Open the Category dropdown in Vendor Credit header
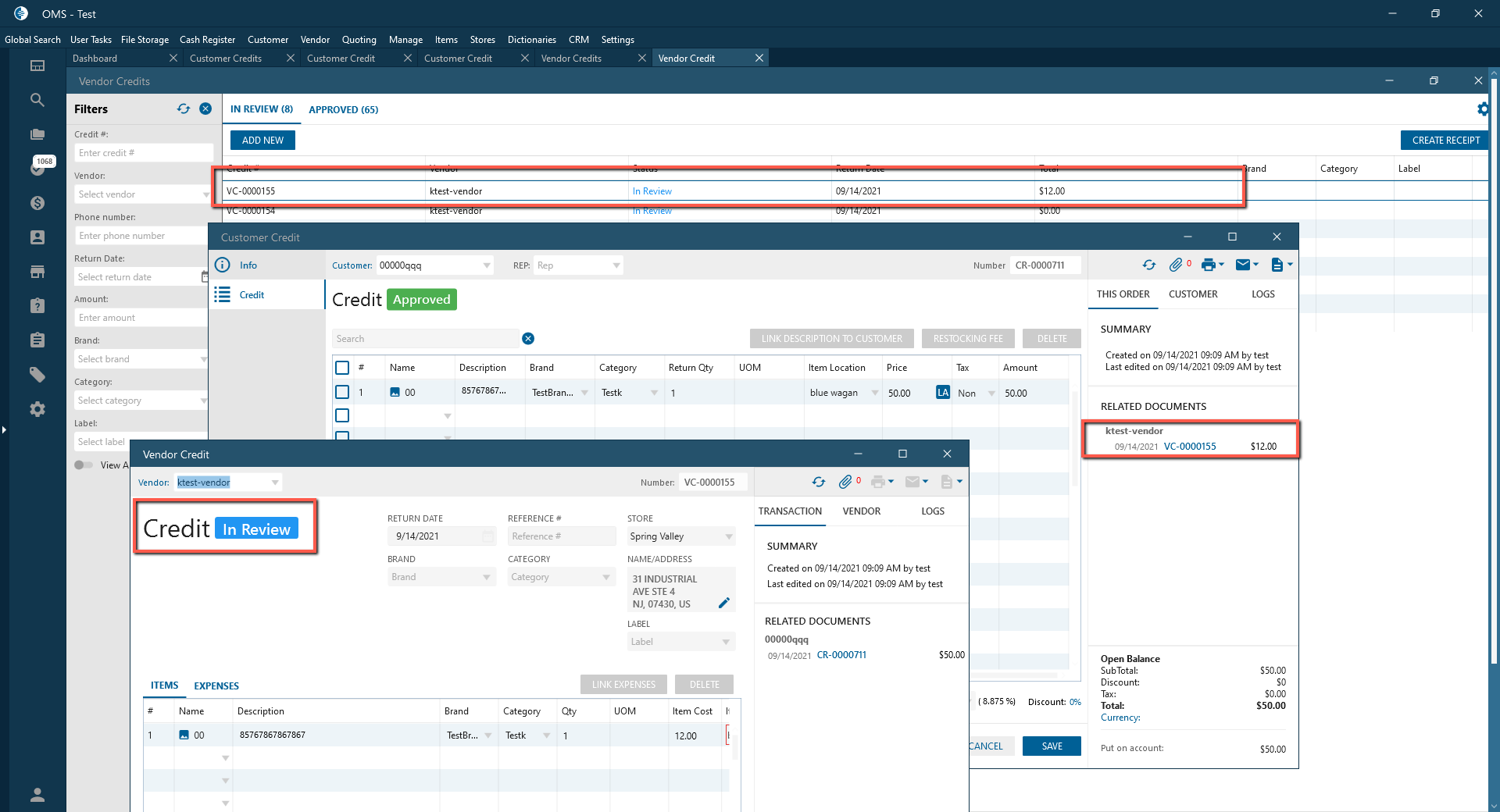This screenshot has width=1500, height=812. click(x=606, y=577)
